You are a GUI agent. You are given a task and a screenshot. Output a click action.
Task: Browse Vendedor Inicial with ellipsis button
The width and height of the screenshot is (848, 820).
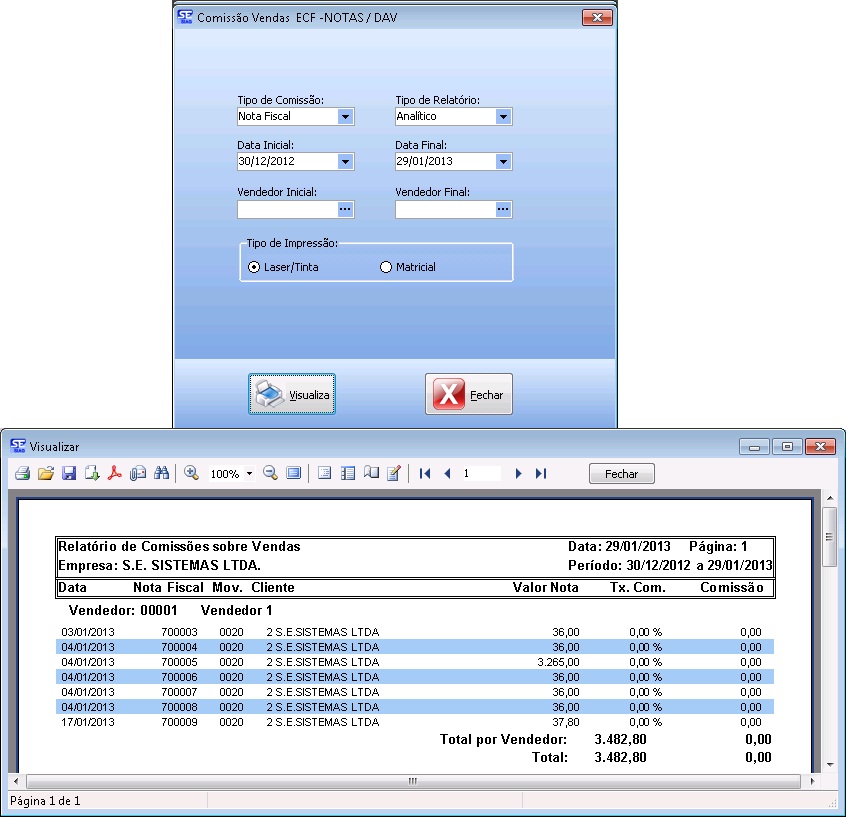pyautogui.click(x=345, y=210)
